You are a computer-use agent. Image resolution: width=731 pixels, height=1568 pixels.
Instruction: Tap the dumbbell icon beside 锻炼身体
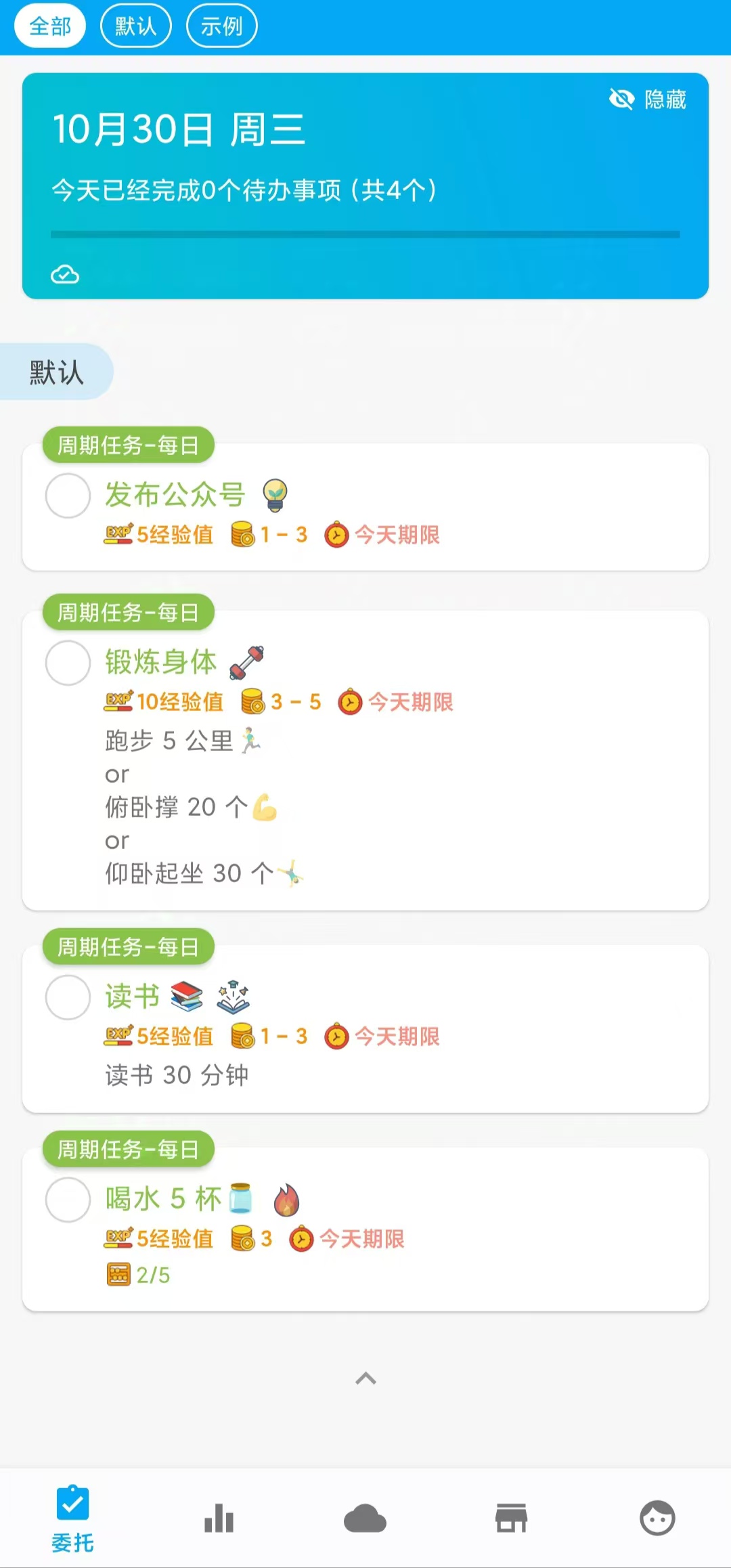pos(246,662)
